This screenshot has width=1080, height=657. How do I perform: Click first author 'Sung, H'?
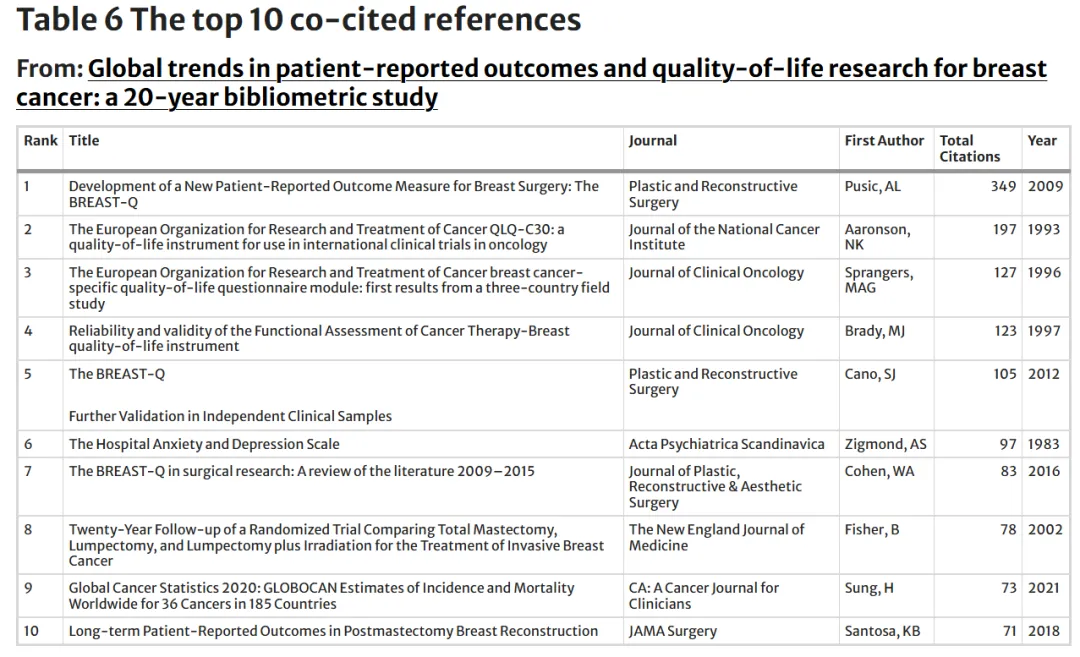tap(869, 588)
